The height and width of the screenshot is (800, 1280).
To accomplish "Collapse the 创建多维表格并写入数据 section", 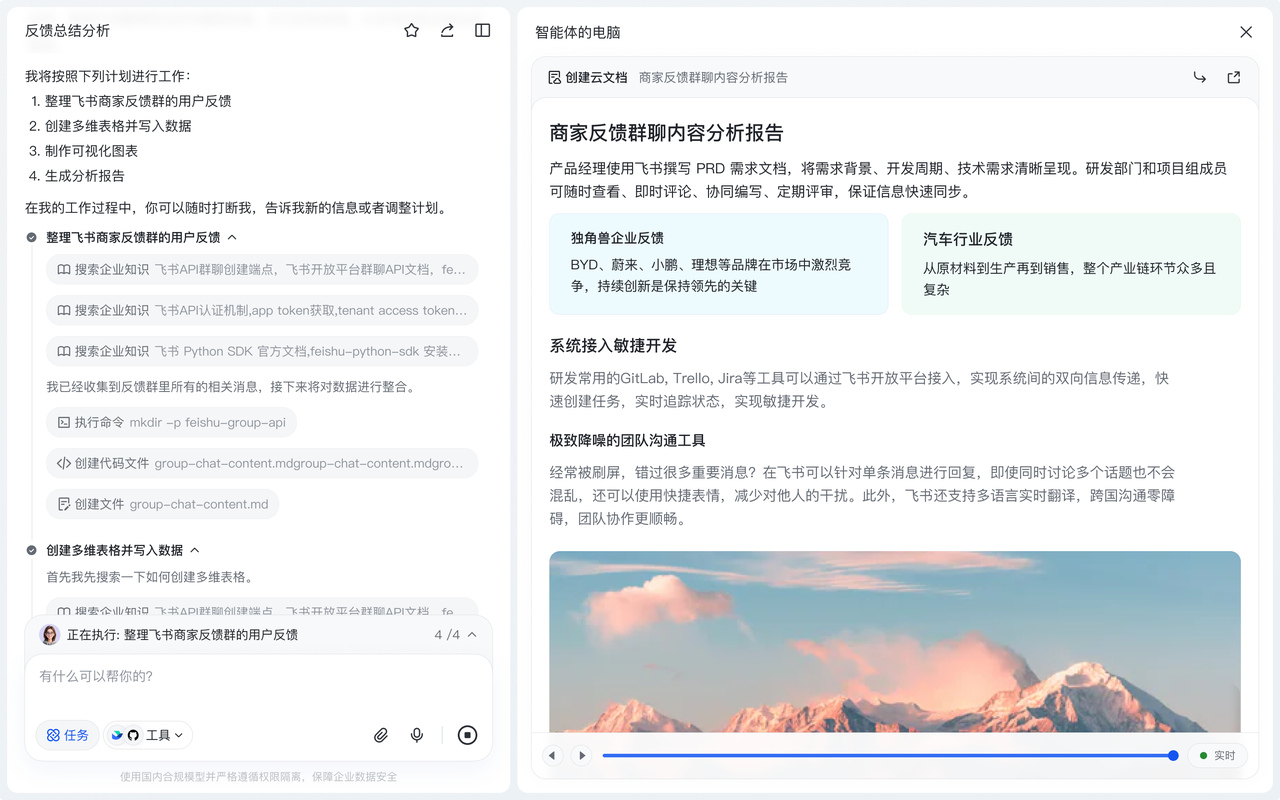I will click(195, 550).
